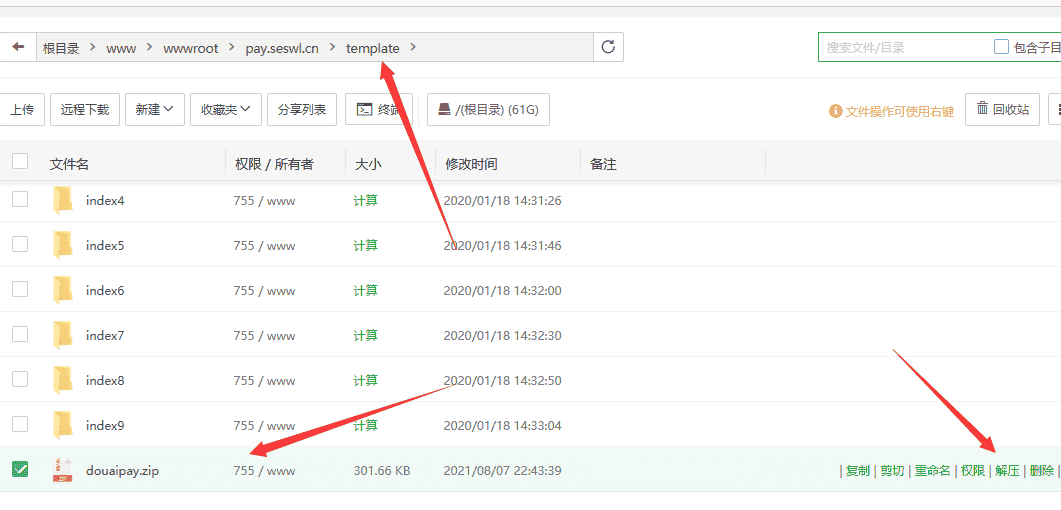Click the 备注 column header

click(603, 164)
